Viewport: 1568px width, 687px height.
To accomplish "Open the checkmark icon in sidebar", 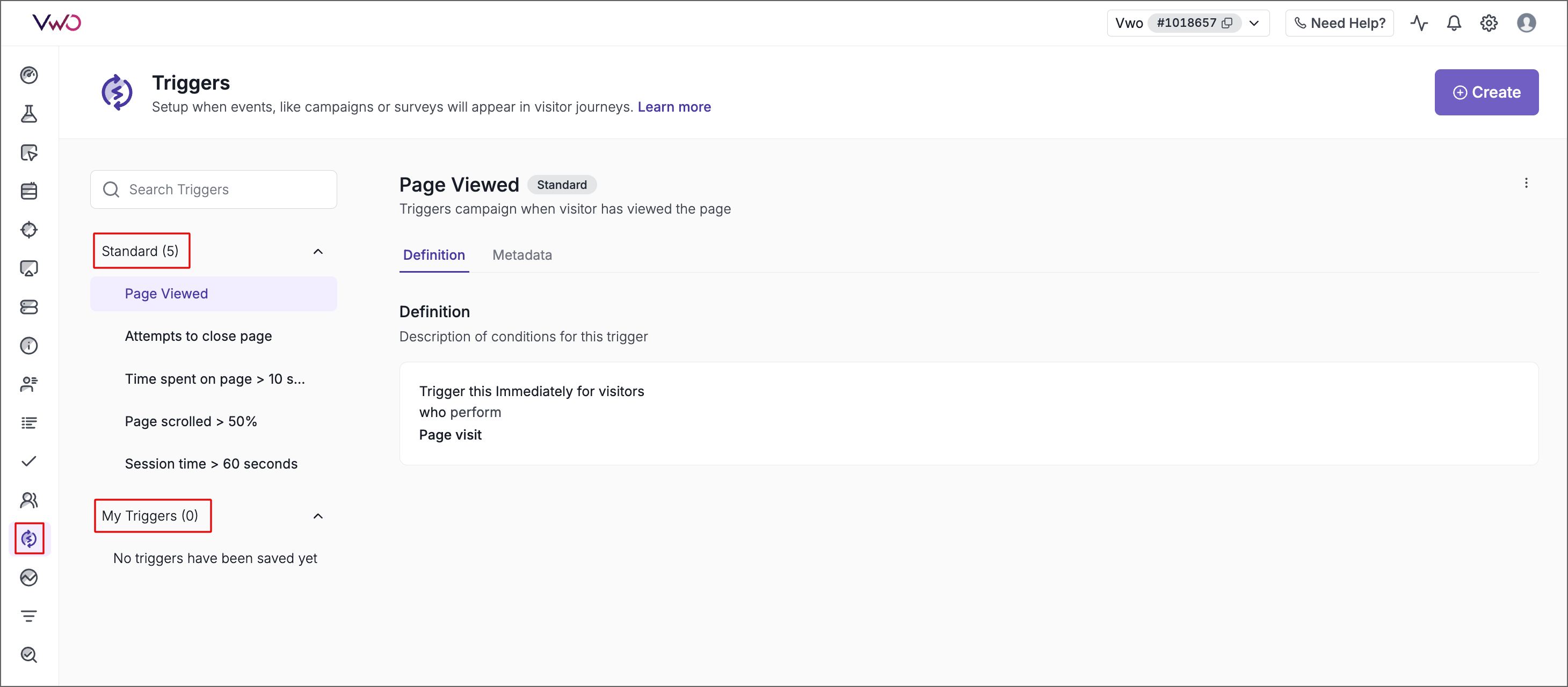I will tap(28, 461).
